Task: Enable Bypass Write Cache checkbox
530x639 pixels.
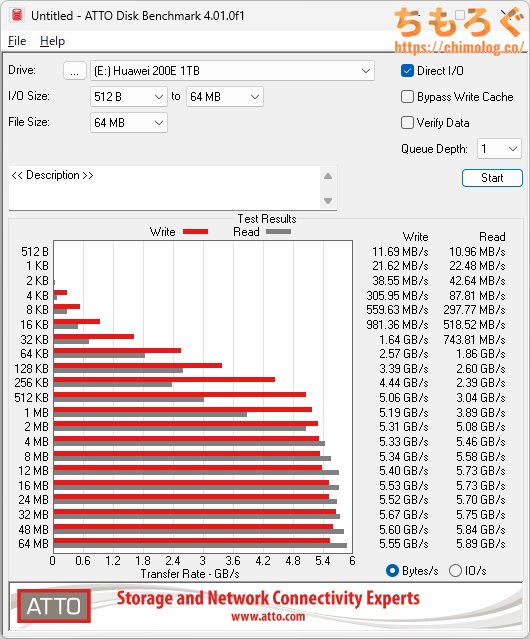Action: (x=407, y=97)
